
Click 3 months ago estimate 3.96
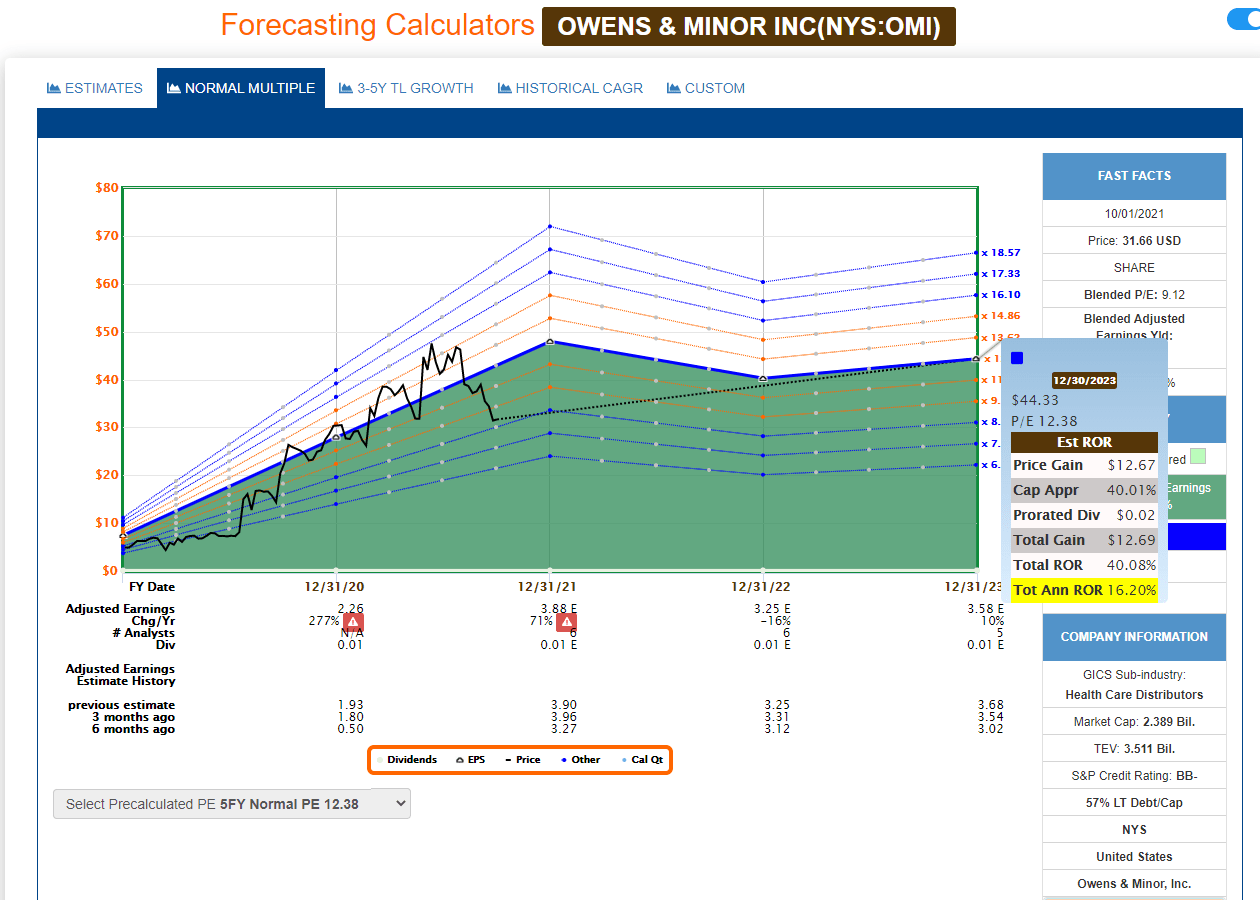click(x=565, y=717)
